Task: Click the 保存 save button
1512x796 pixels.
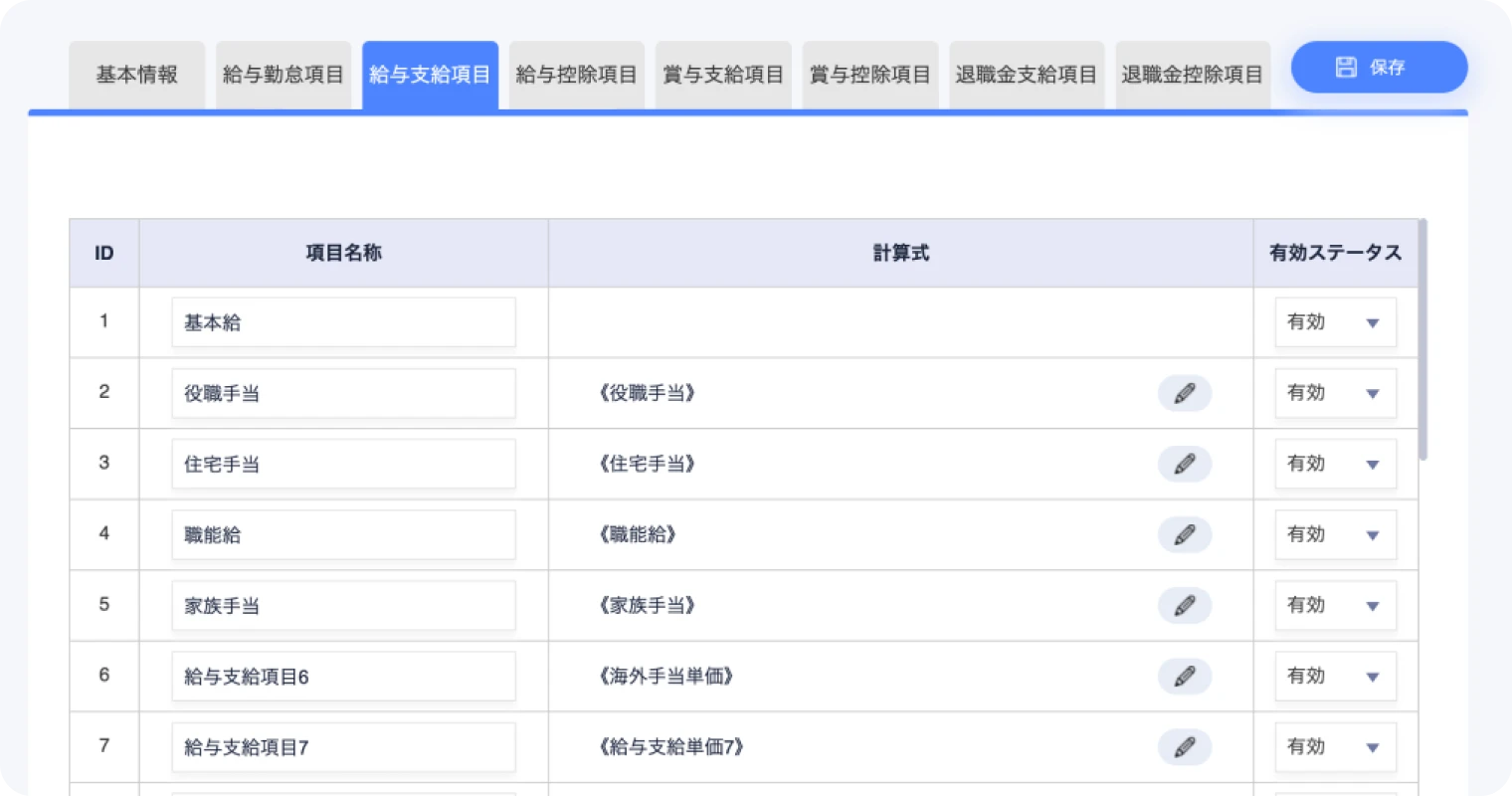Action: (1378, 68)
